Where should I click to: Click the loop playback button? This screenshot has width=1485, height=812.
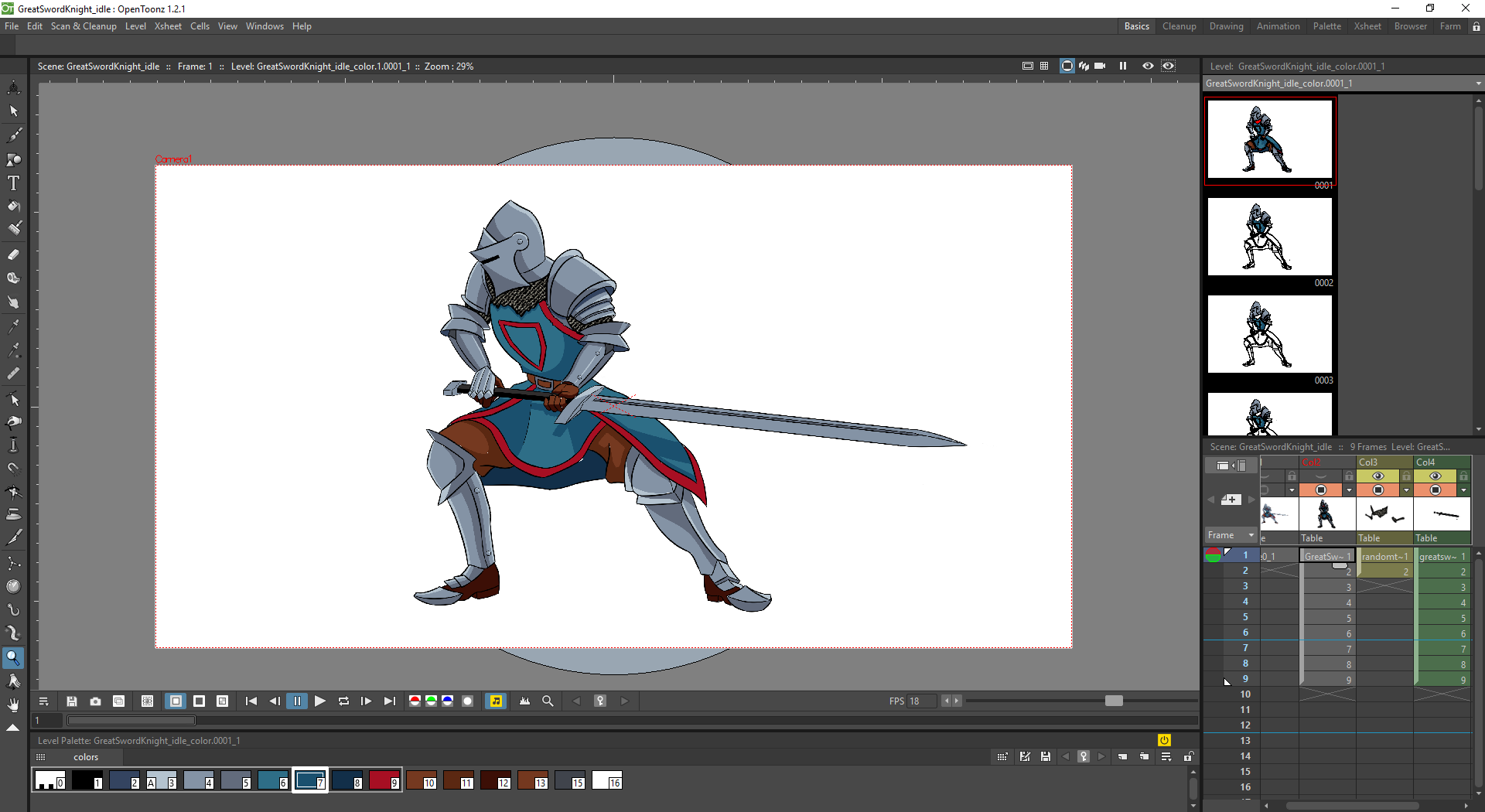[343, 701]
